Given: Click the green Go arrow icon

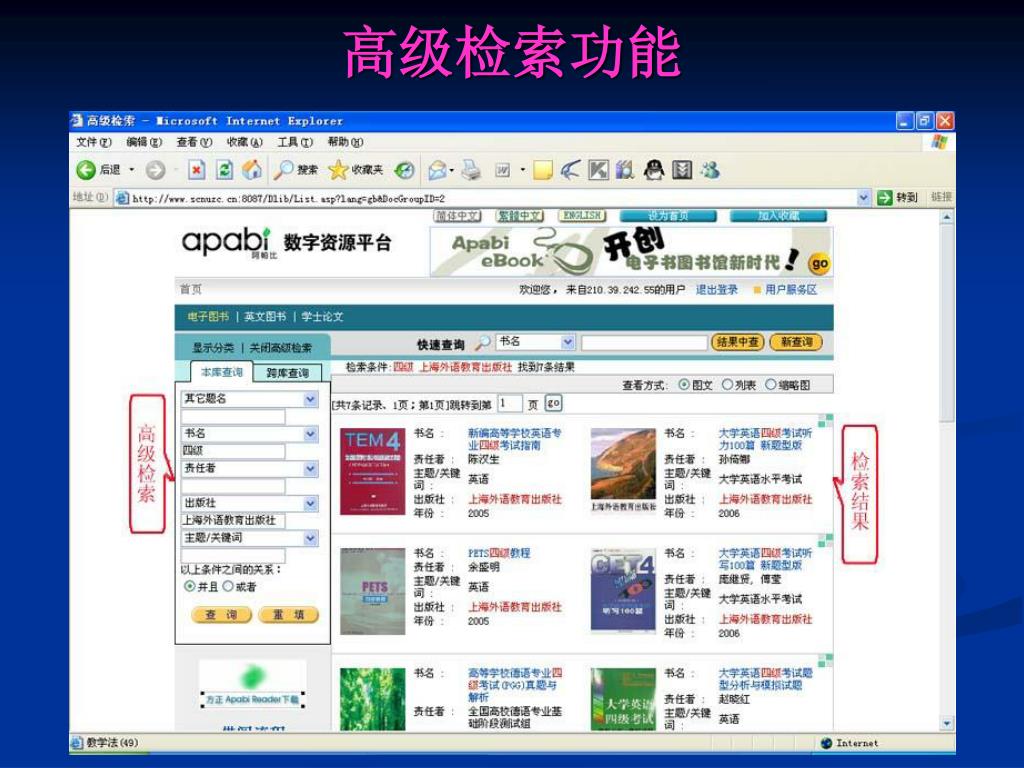Looking at the screenshot, I should point(884,197).
